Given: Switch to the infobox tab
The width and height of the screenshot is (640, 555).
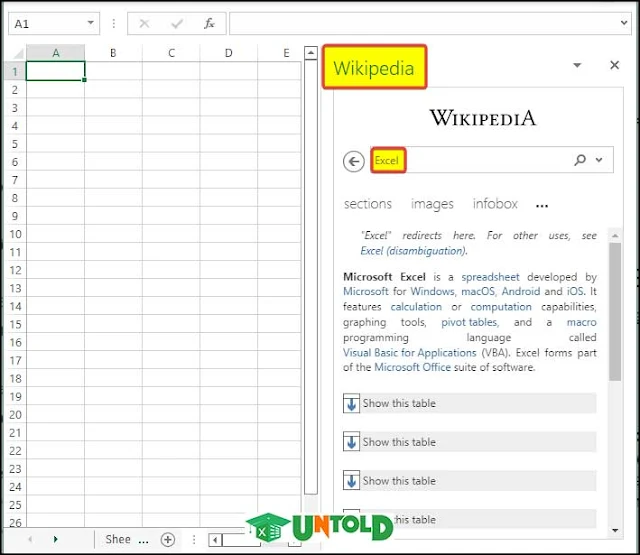Looking at the screenshot, I should click(x=495, y=204).
